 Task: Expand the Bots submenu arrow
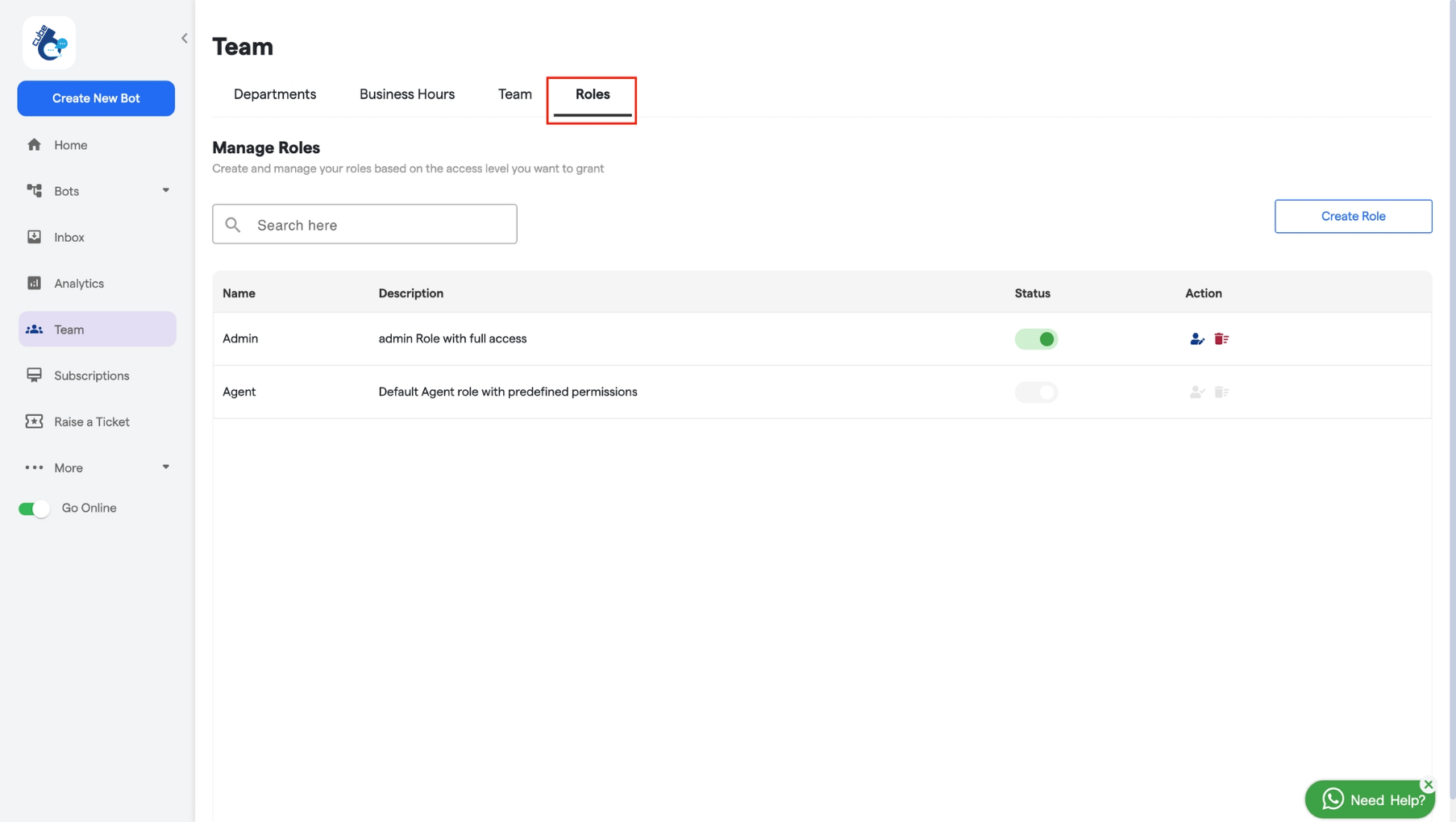(166, 190)
